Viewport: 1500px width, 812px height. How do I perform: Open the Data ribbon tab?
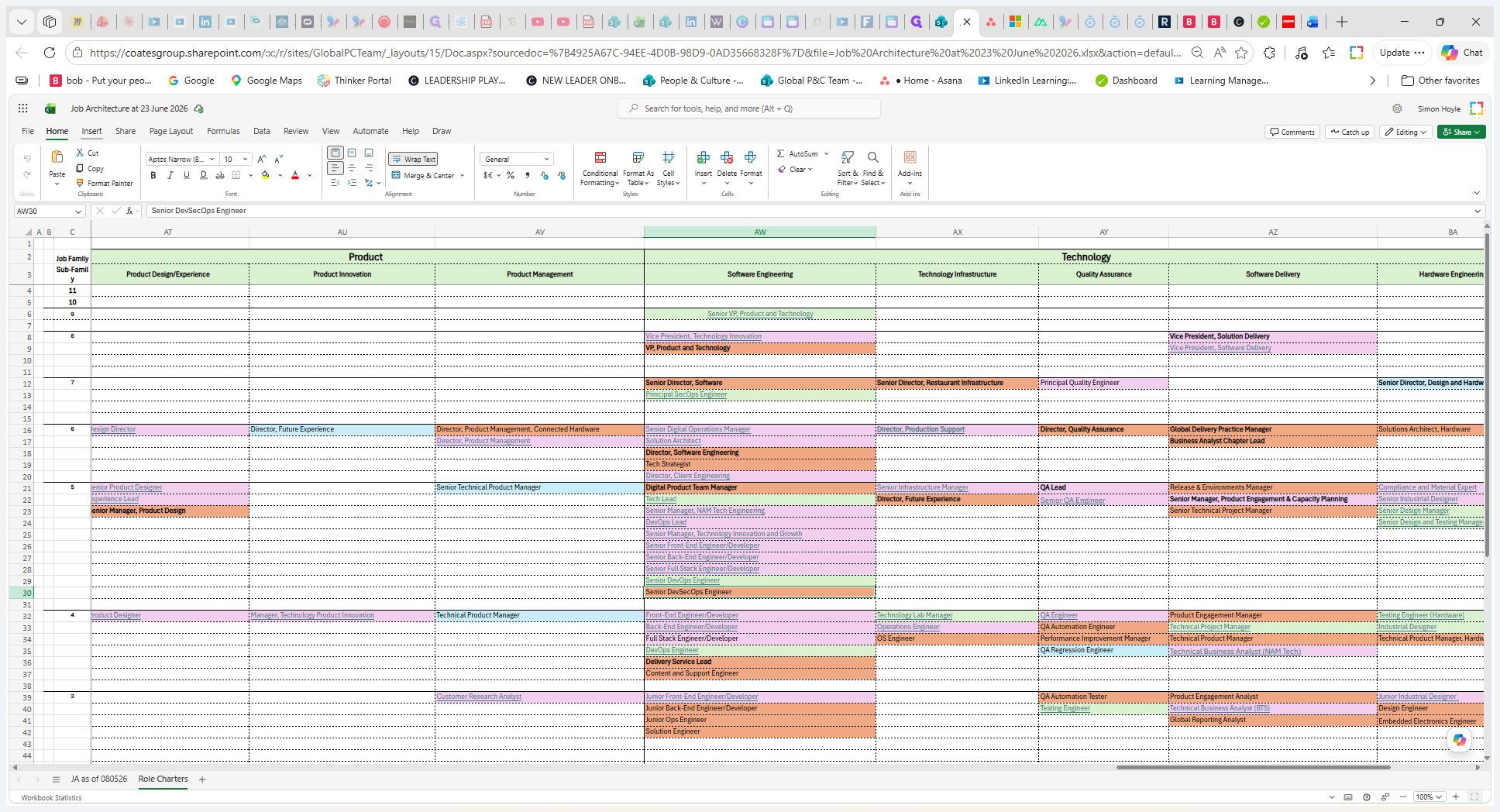pos(262,131)
